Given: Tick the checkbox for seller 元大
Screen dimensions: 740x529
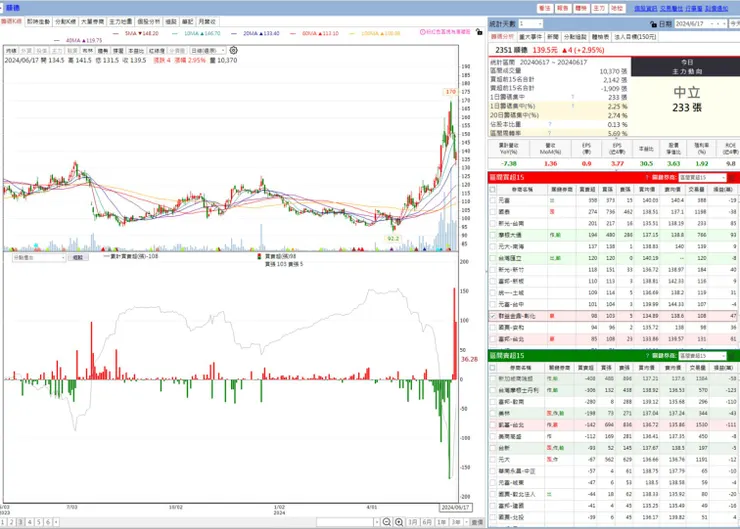Looking at the screenshot, I should [493, 460].
